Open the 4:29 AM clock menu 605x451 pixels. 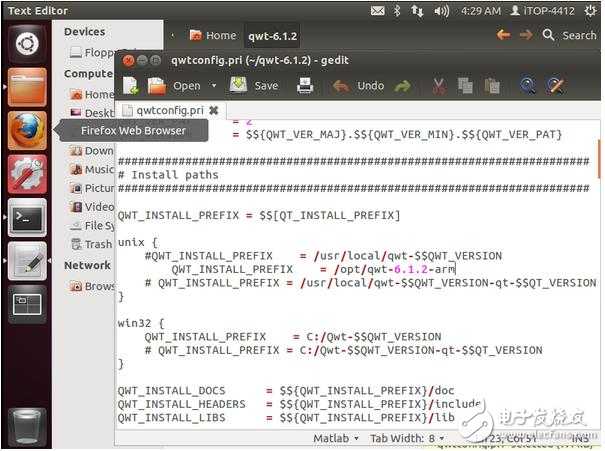click(x=481, y=11)
